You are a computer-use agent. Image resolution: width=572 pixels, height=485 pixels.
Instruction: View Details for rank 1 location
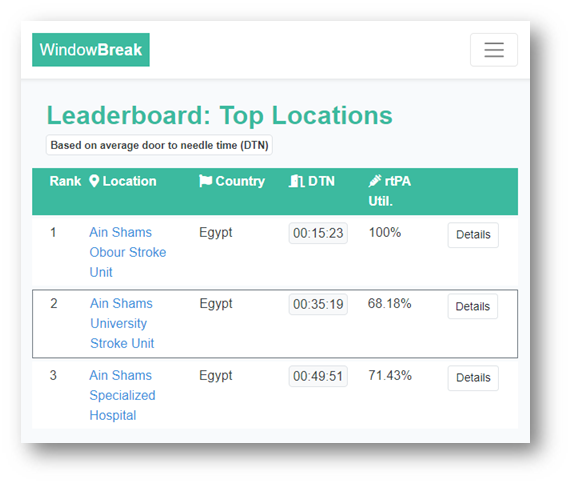tap(473, 235)
